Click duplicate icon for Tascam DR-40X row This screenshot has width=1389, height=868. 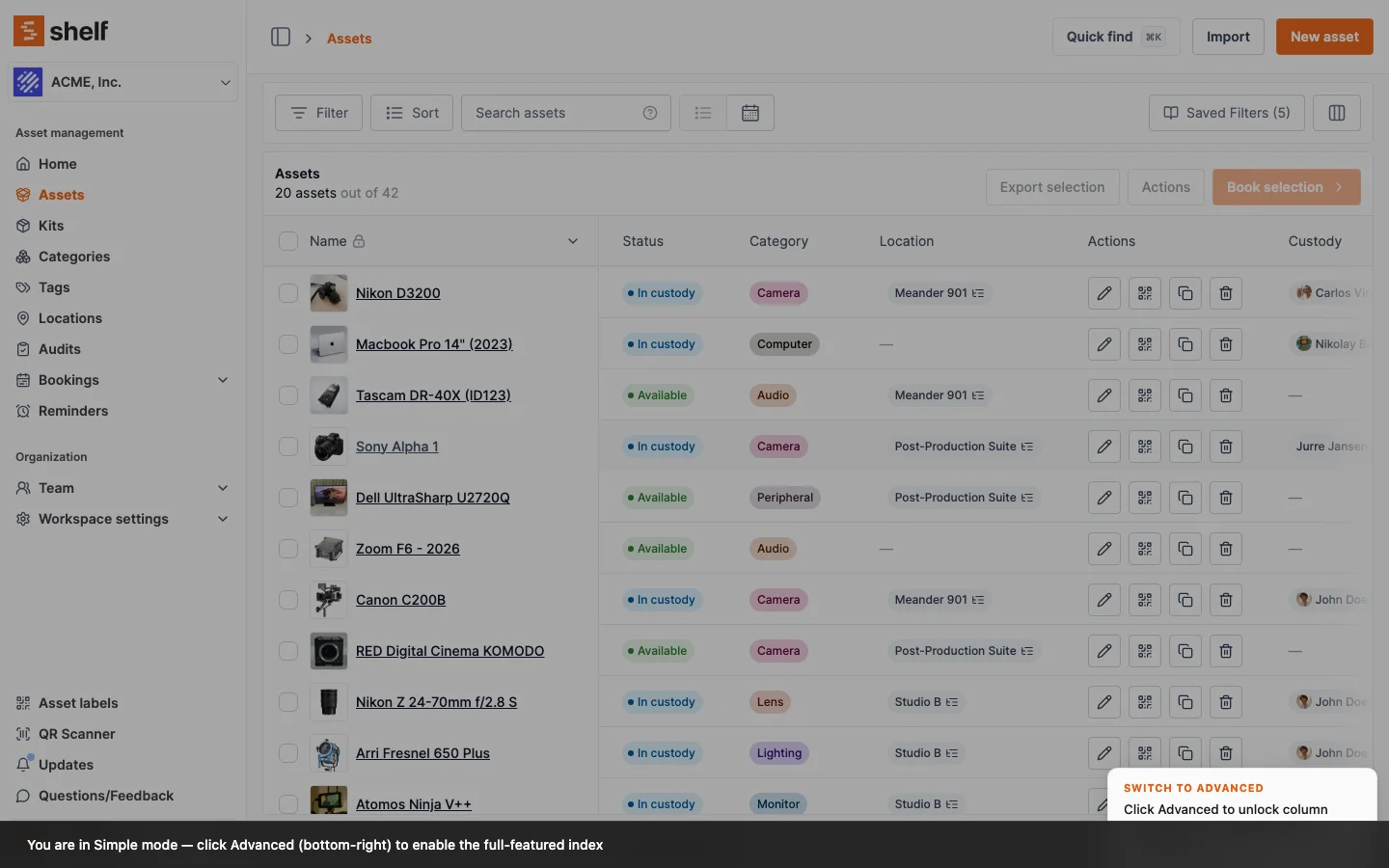click(x=1185, y=395)
